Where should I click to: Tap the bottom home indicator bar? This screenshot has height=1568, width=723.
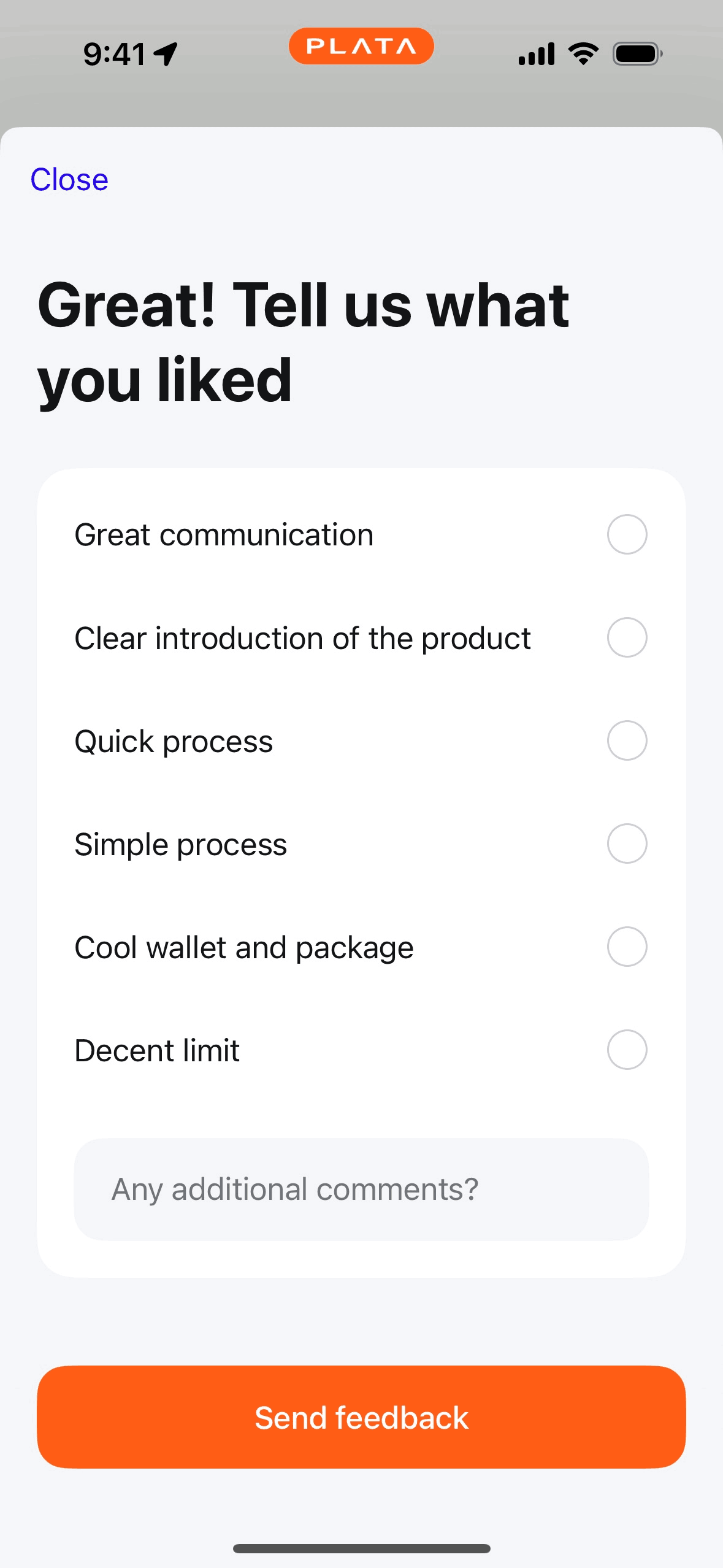(361, 1548)
